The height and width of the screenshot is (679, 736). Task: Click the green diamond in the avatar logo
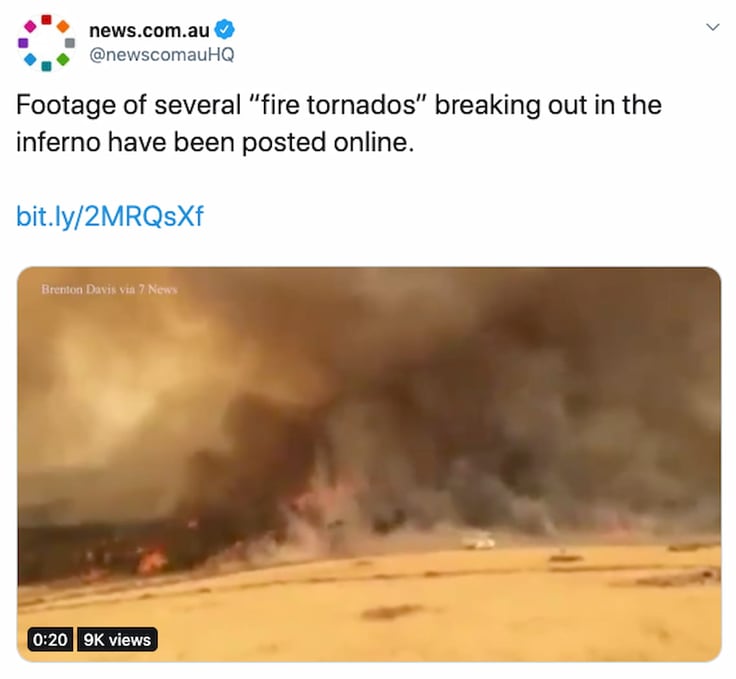coord(63,59)
